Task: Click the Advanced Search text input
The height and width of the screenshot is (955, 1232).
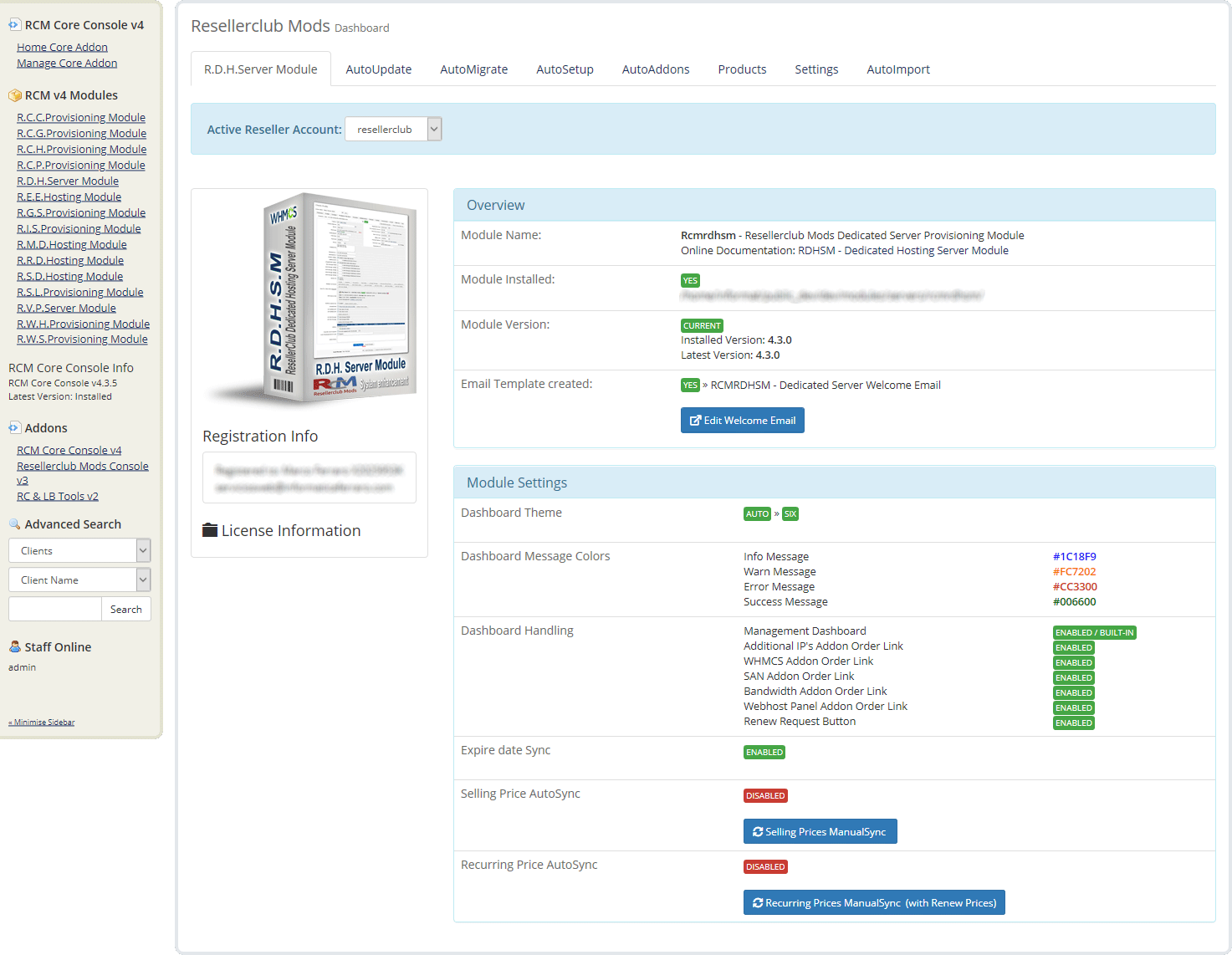Action: pyautogui.click(x=54, y=609)
